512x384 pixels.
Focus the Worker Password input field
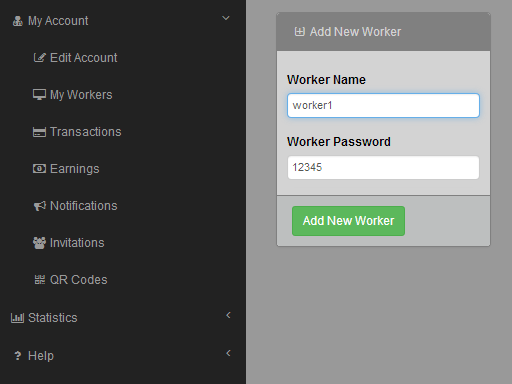tap(383, 168)
